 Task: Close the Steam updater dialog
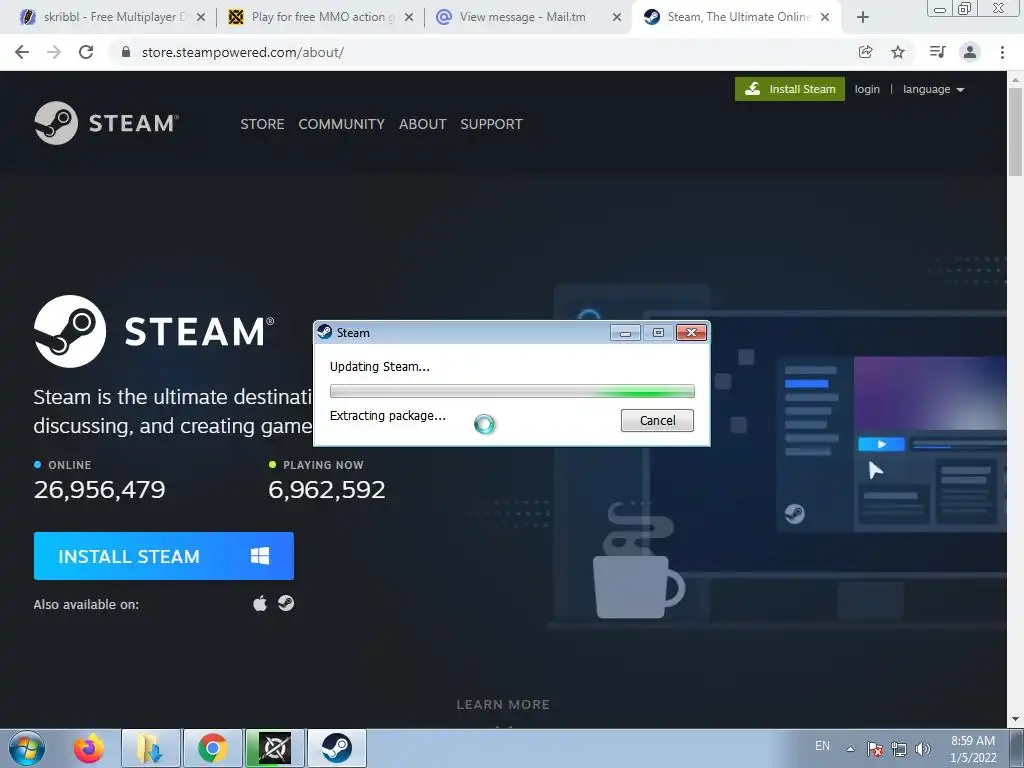pyautogui.click(x=692, y=333)
